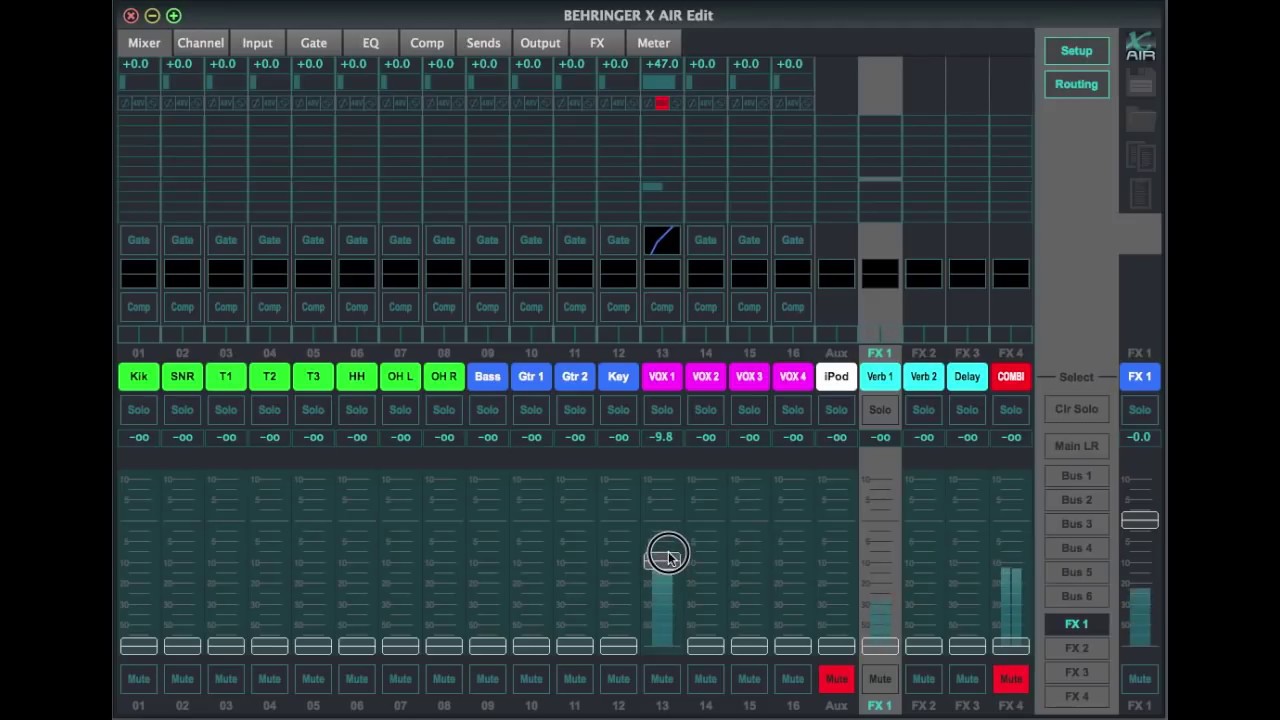Select the FX 1 sends layer
Image resolution: width=1280 pixels, height=720 pixels.
pyautogui.click(x=1077, y=624)
